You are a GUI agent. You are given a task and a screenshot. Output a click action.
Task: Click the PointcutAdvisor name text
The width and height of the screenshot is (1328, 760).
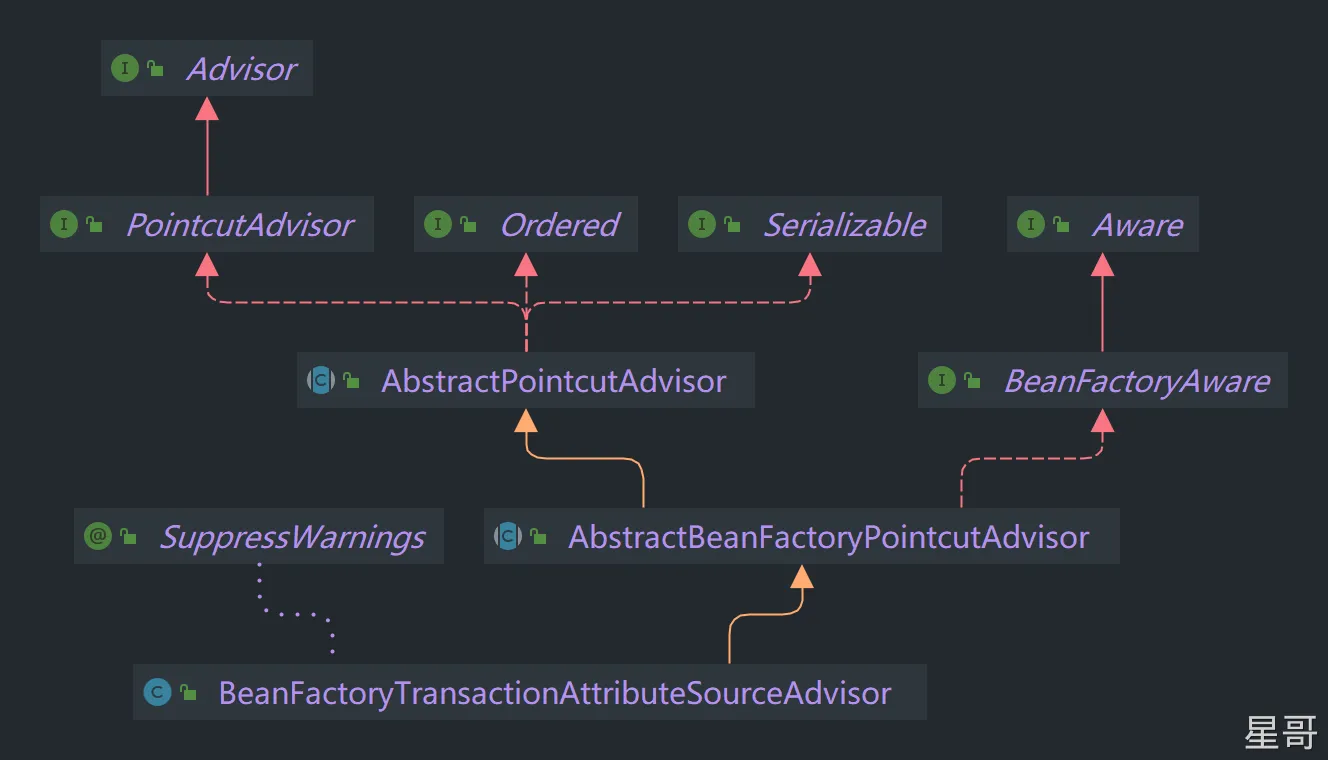coord(239,225)
